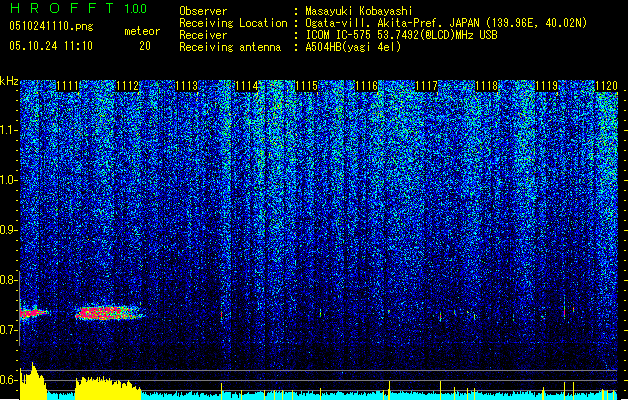Click the 1.0 kHz axis label
This screenshot has height=400, width=629.
coord(8,180)
